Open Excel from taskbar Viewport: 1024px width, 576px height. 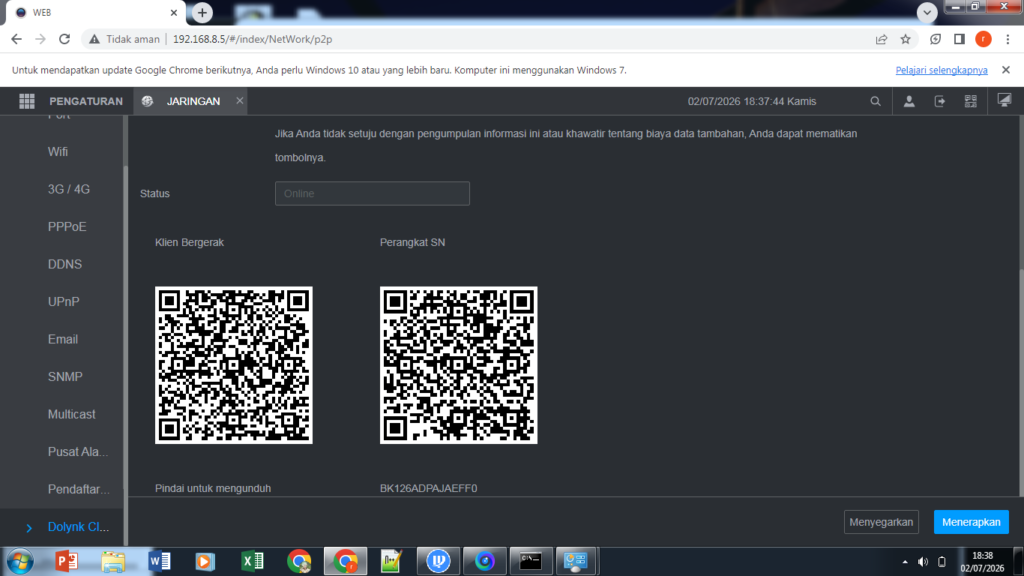pyautogui.click(x=252, y=561)
